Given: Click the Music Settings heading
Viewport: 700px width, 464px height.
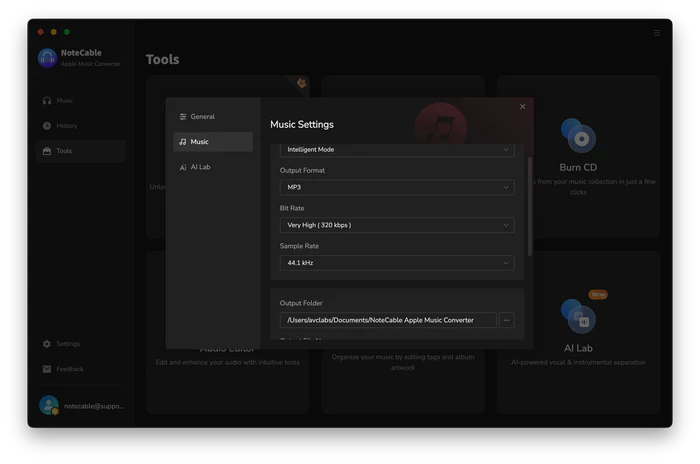Looking at the screenshot, I should [302, 125].
